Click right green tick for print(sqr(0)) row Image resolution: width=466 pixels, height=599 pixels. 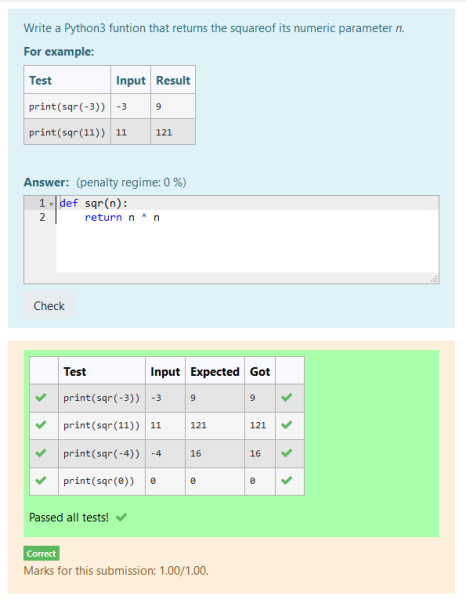(287, 480)
